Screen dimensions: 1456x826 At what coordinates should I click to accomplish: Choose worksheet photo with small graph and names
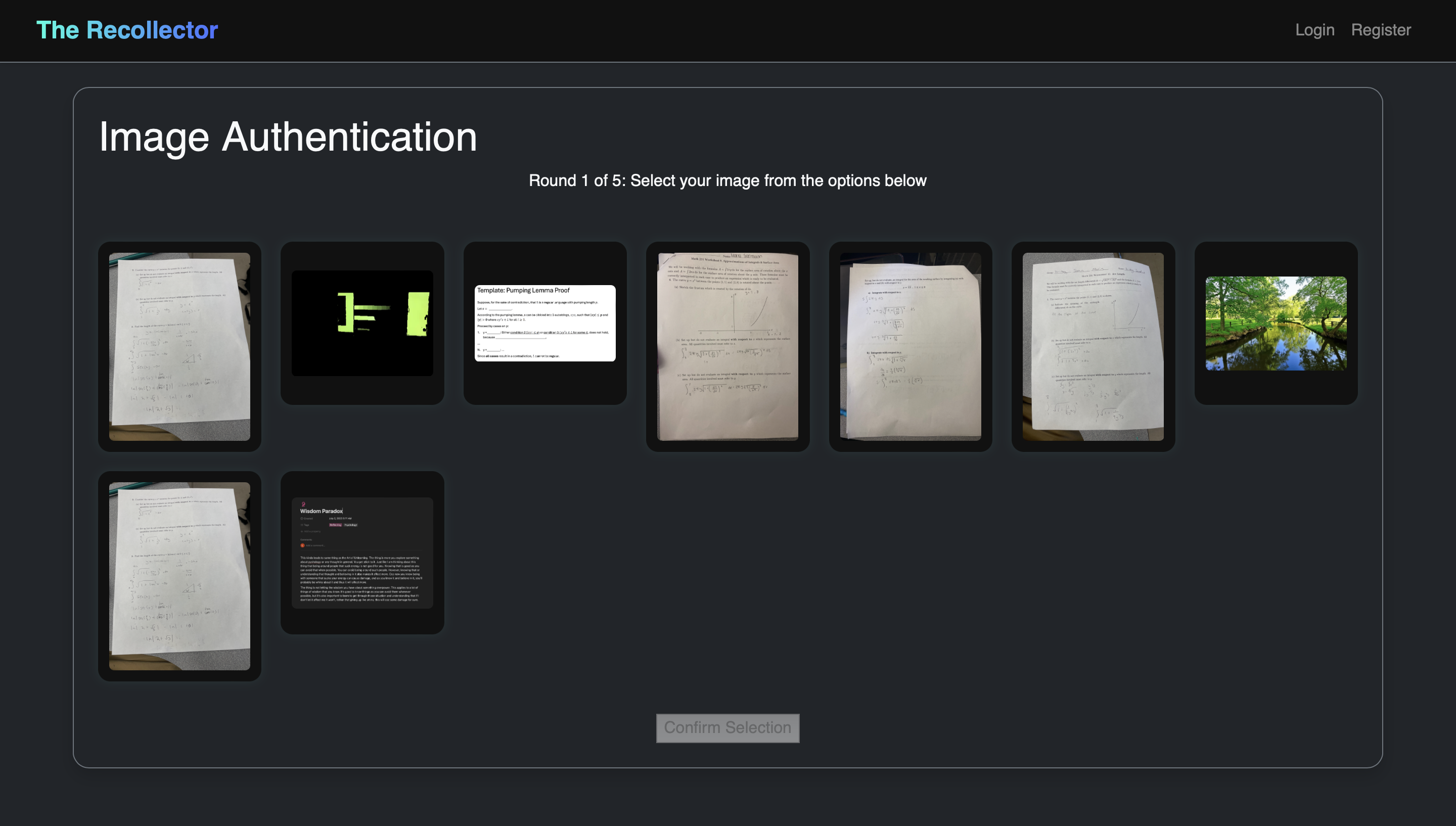pos(1093,346)
